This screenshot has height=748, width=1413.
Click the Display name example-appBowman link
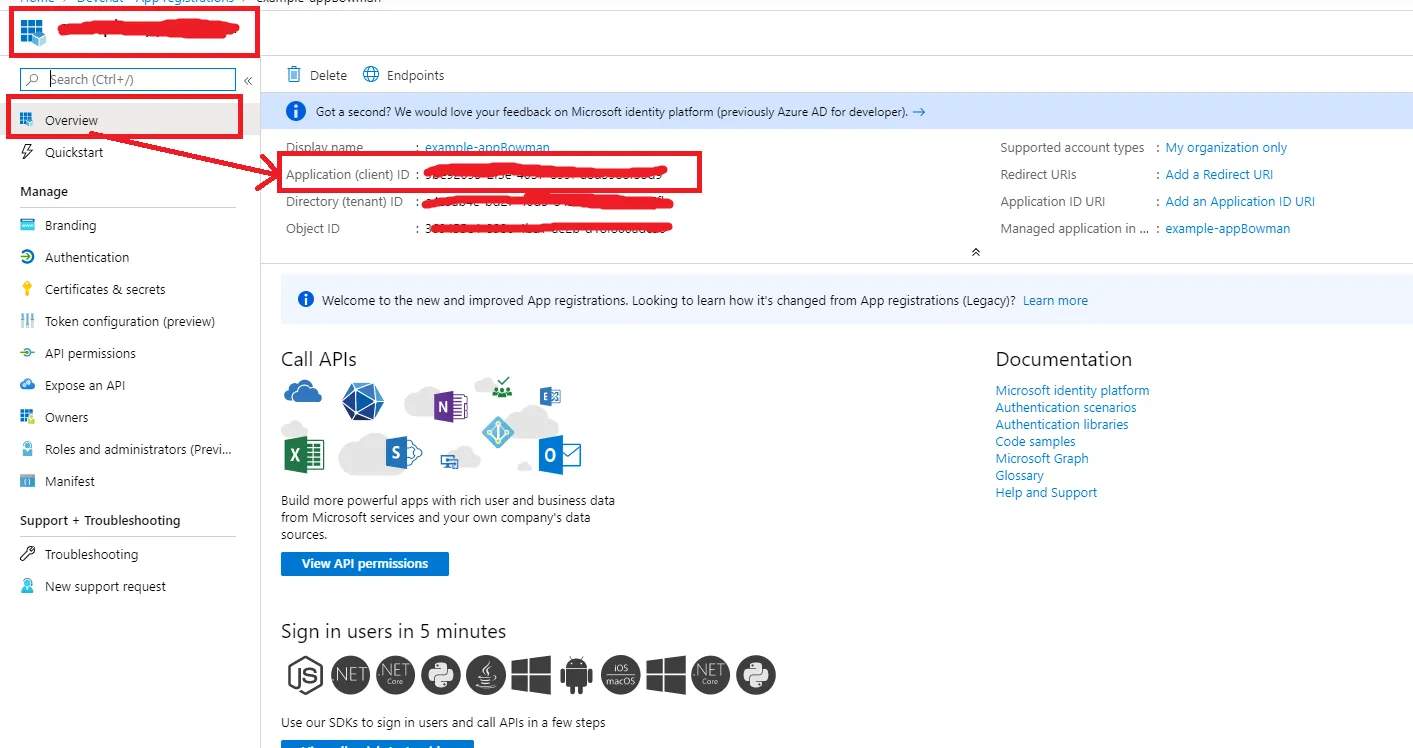(487, 147)
